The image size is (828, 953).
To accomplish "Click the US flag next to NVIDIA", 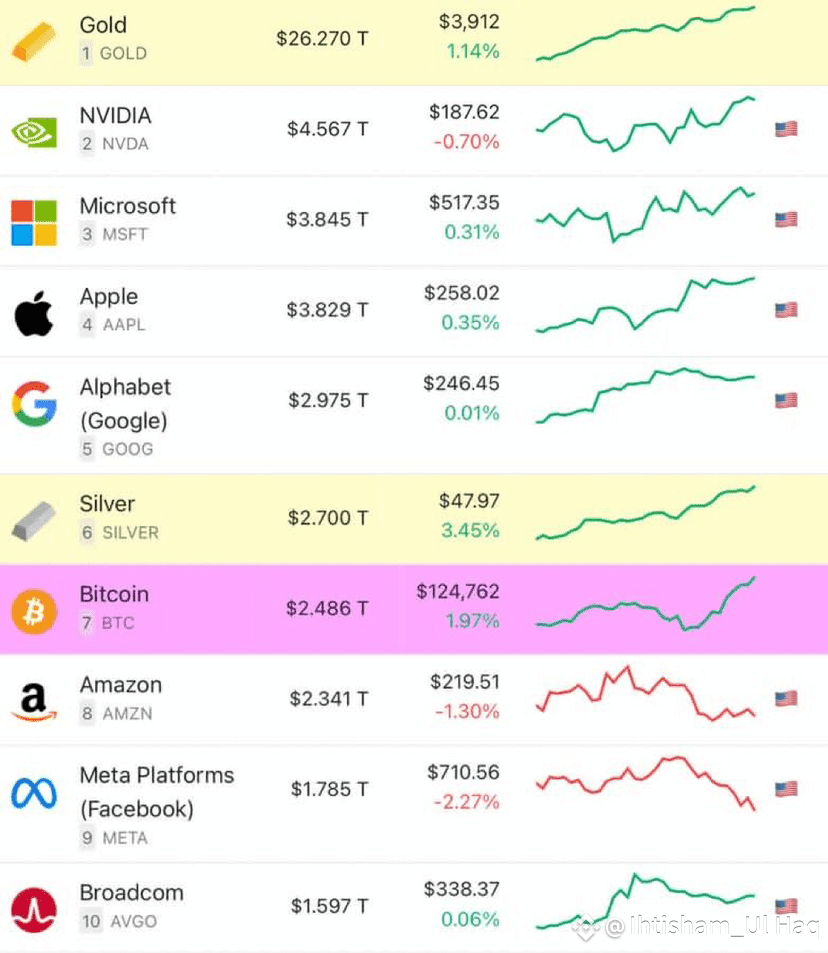I will [786, 127].
